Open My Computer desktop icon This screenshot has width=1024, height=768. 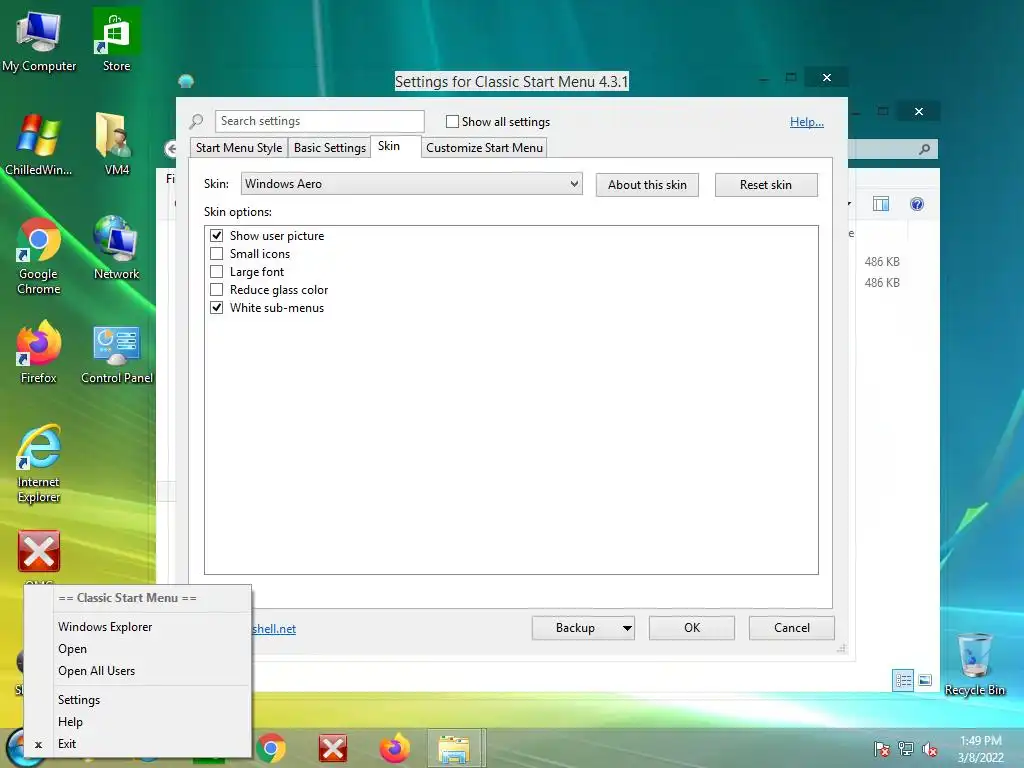tap(39, 41)
